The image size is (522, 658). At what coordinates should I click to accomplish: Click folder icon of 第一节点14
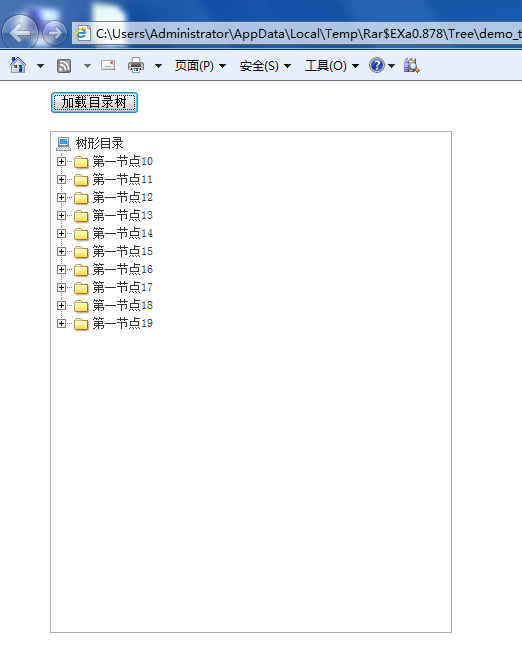[81, 234]
